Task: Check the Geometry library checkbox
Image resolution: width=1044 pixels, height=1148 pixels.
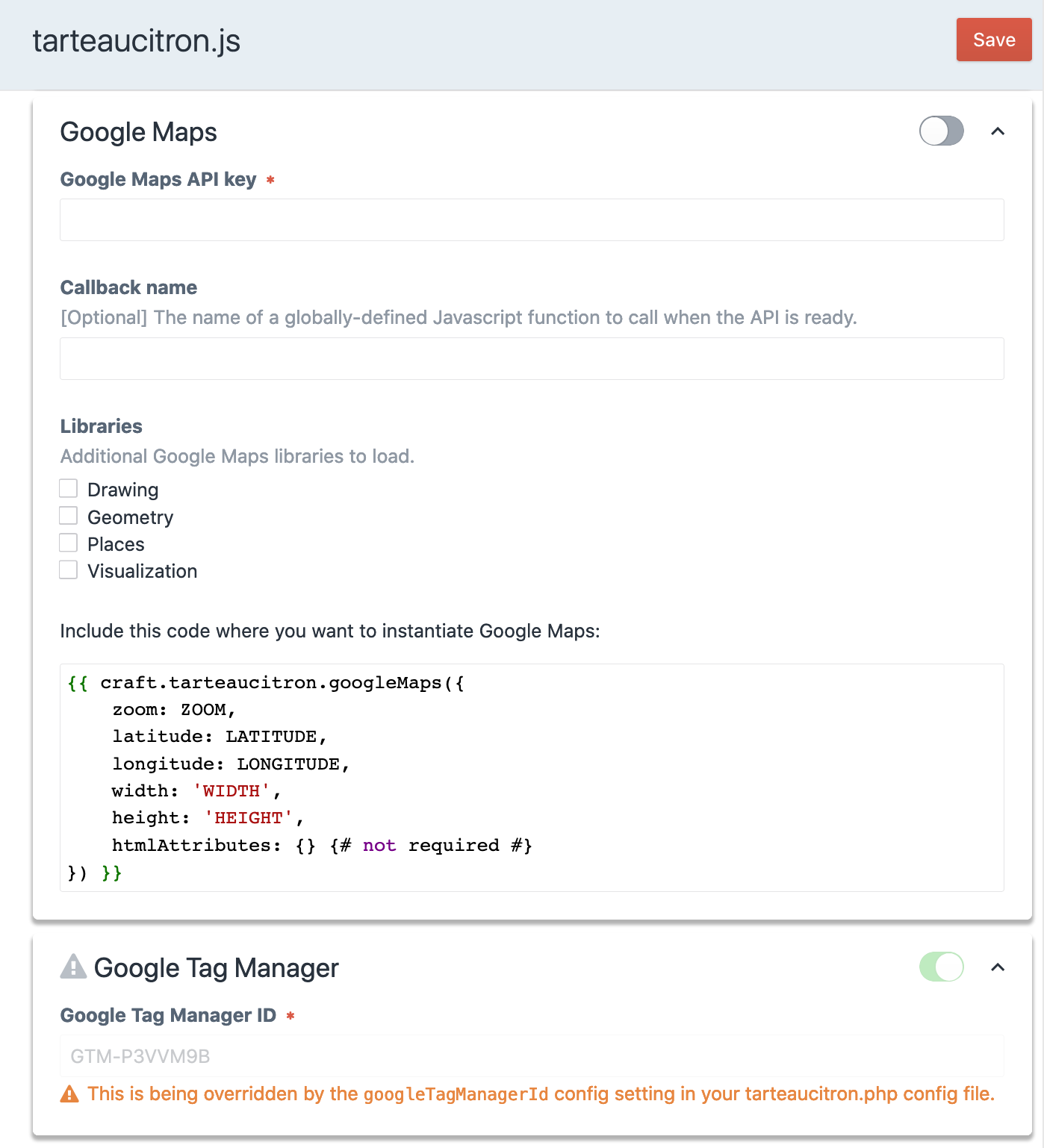Action: point(69,516)
